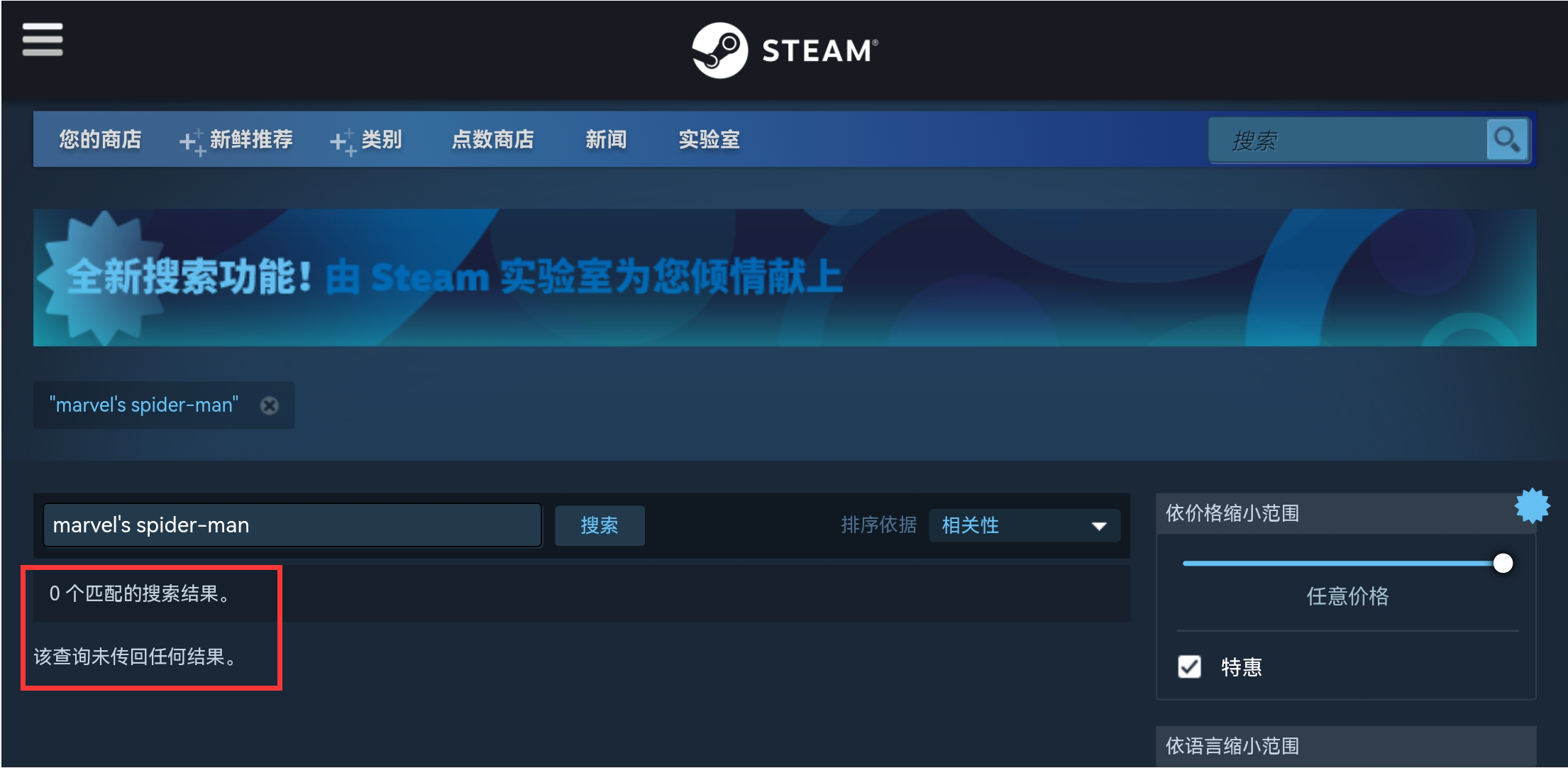Viewport: 1568px width, 768px height.
Task: Click the 排序依据 label
Action: pos(879,525)
